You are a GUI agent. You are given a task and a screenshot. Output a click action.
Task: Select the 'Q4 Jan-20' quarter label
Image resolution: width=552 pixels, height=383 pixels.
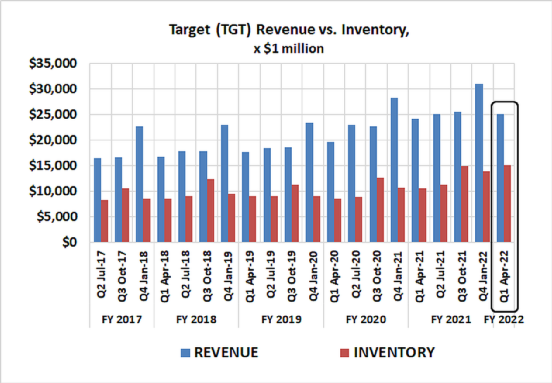click(x=313, y=276)
